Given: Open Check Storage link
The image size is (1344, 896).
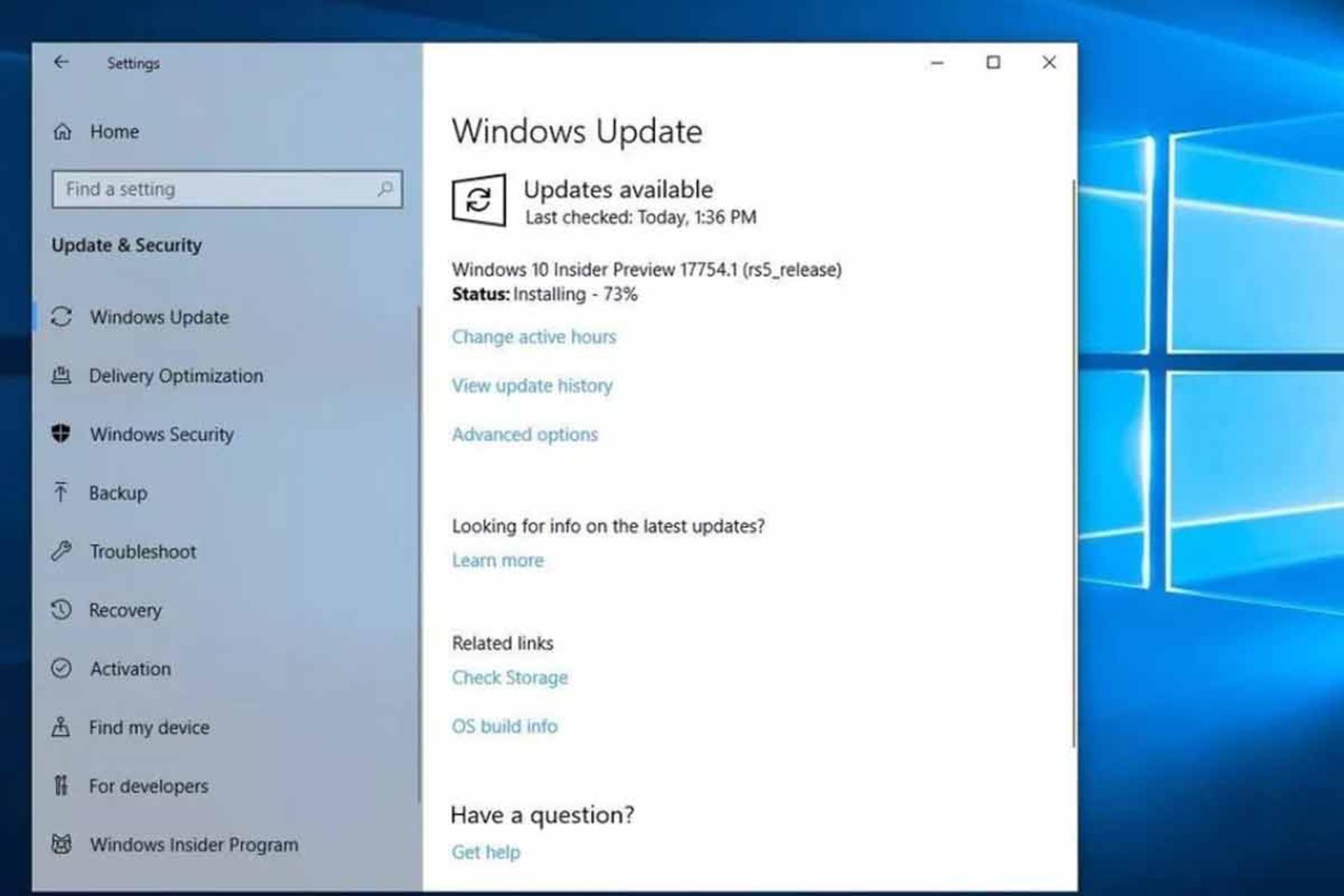Looking at the screenshot, I should click(x=510, y=678).
